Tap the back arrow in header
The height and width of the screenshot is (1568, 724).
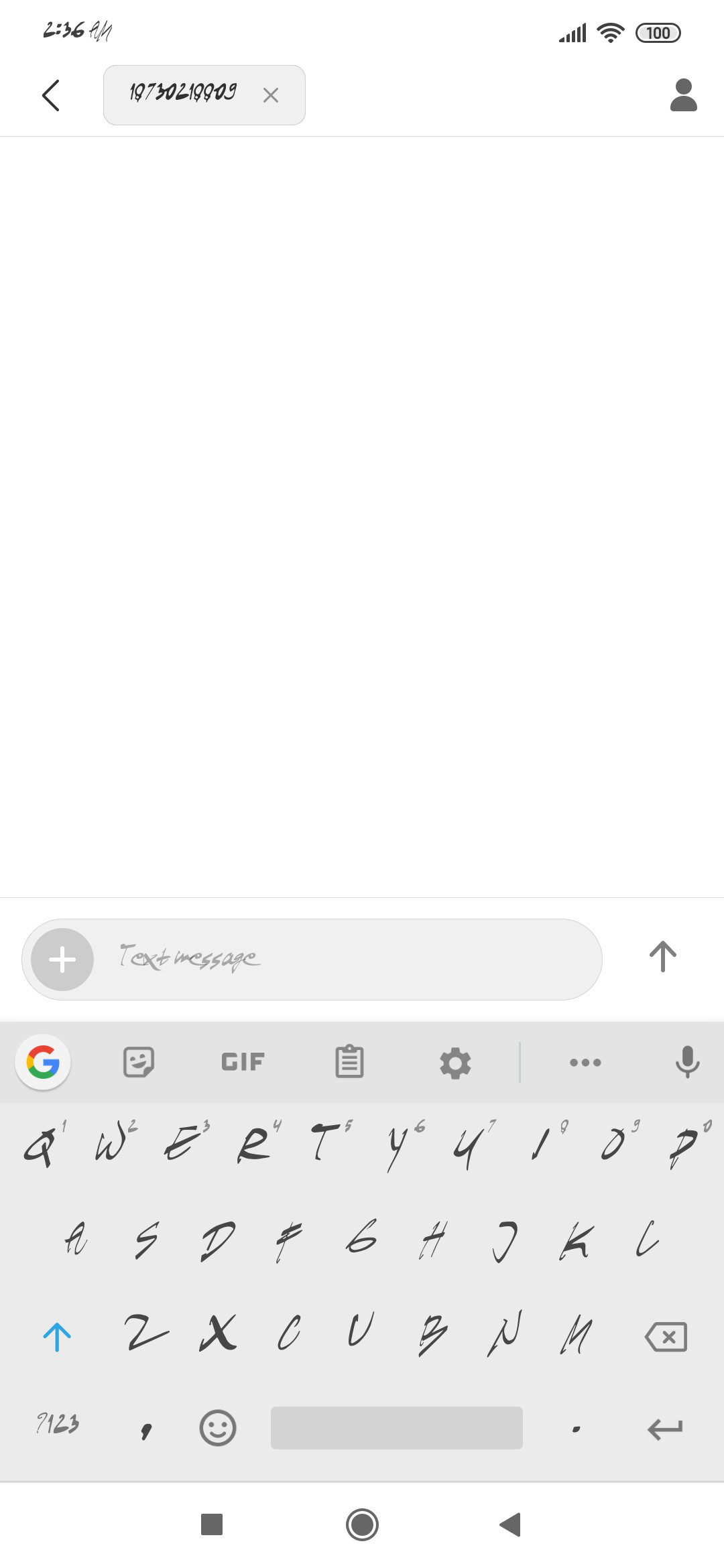pos(51,95)
